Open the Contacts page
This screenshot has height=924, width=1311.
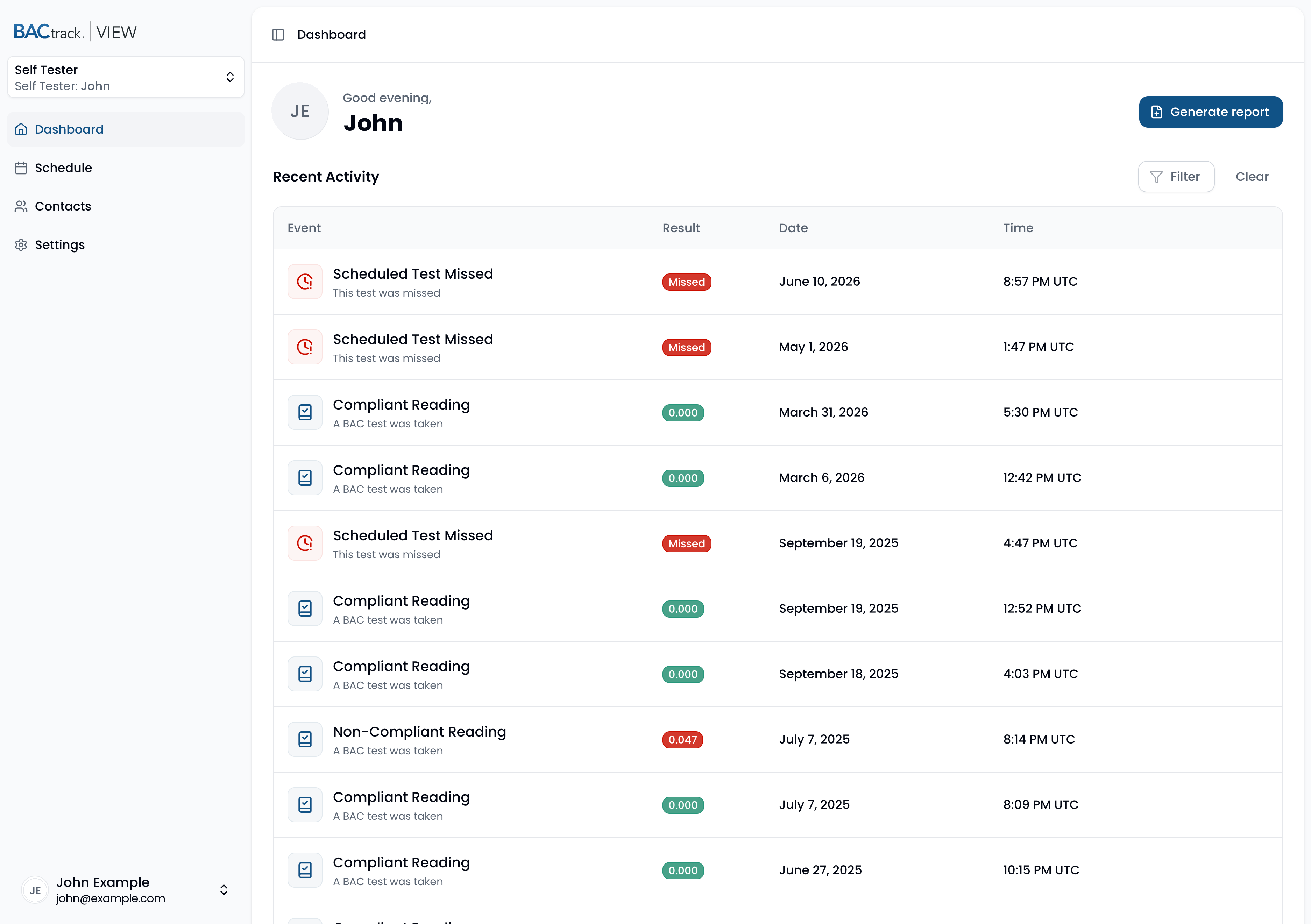coord(126,206)
